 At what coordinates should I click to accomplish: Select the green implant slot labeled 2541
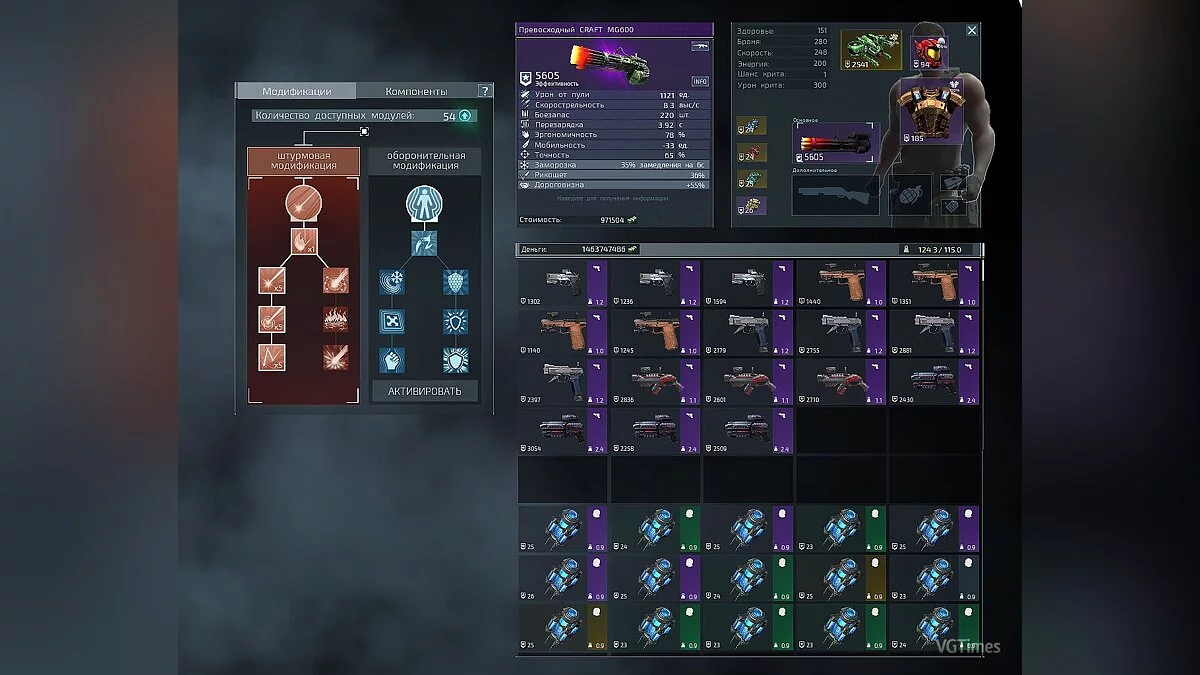pyautogui.click(x=871, y=50)
